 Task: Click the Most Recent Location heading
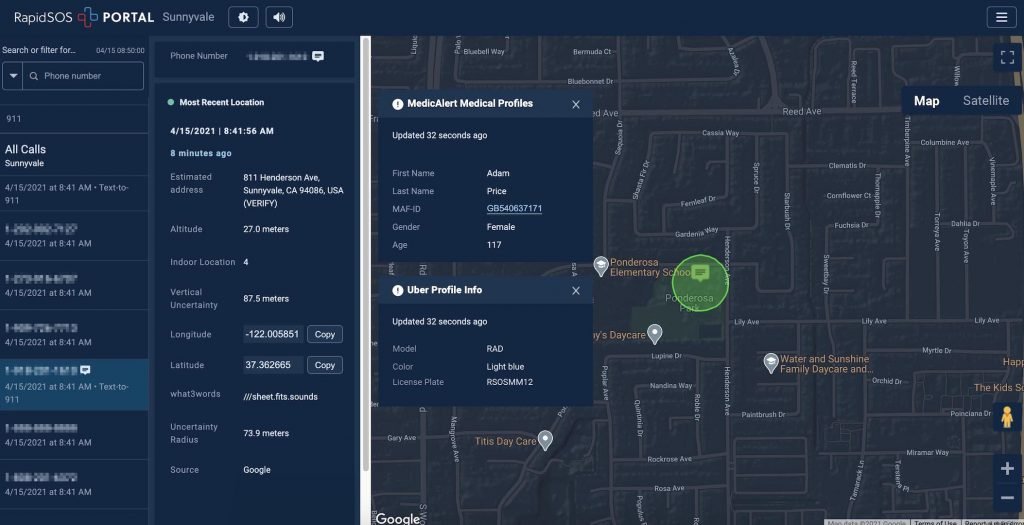point(221,103)
